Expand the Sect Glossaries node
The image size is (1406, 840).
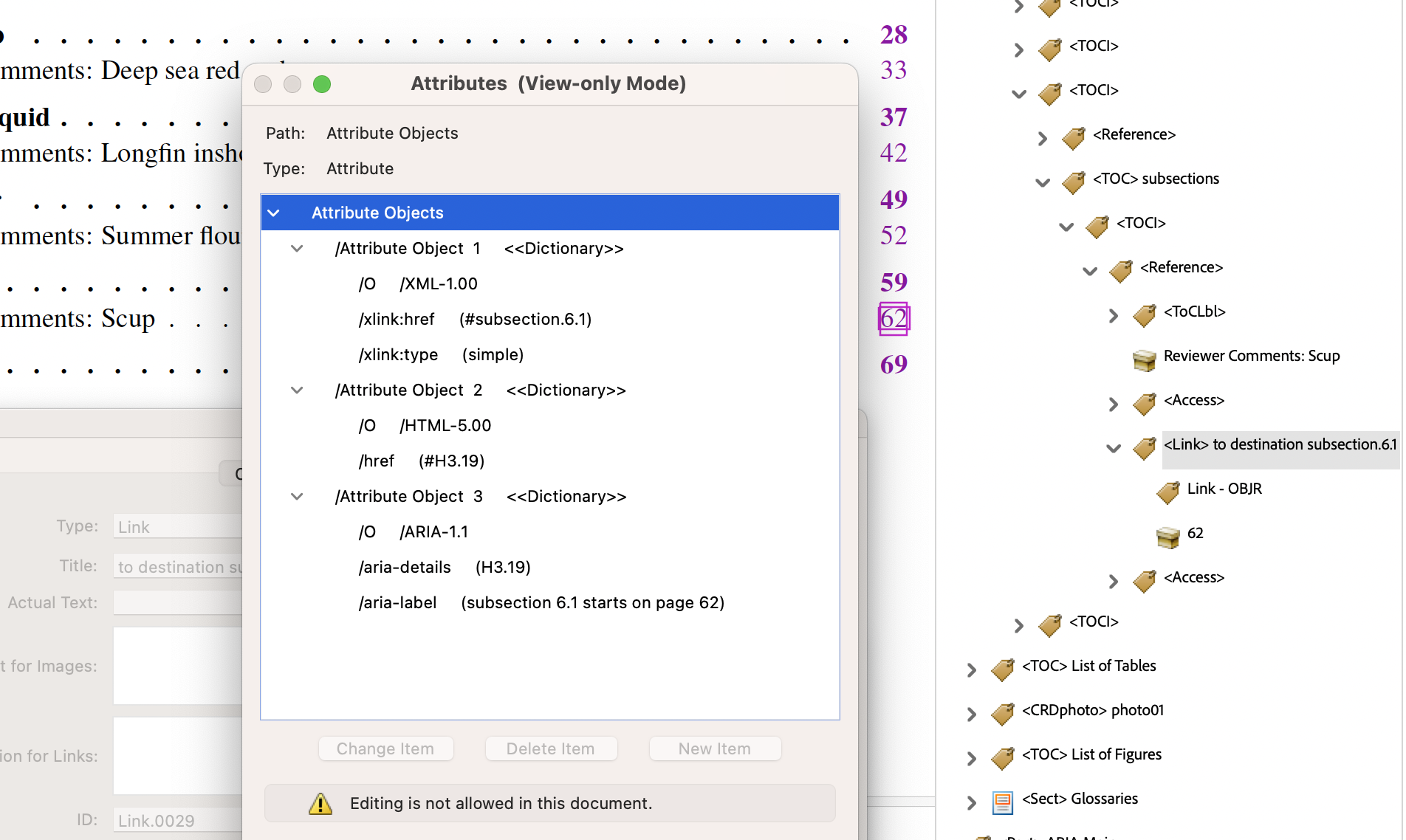click(972, 802)
